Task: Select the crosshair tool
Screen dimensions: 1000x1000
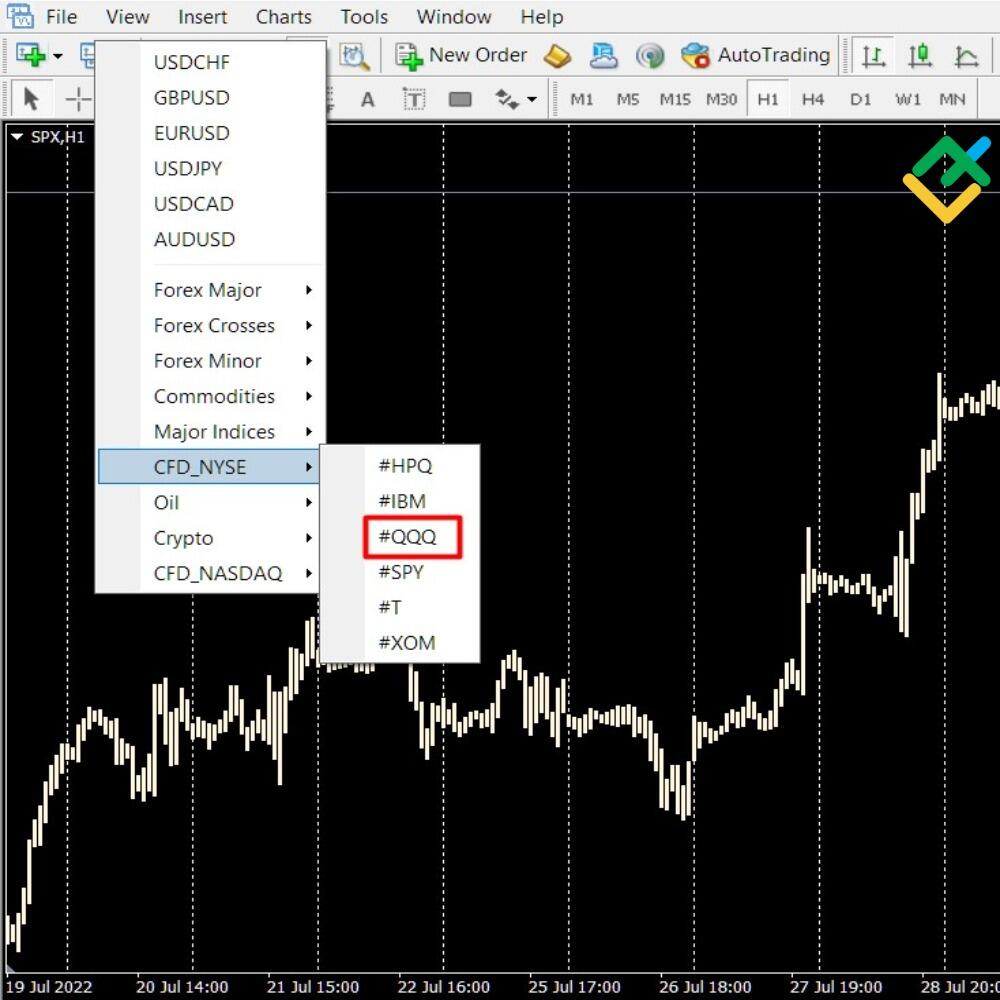Action: [x=77, y=98]
